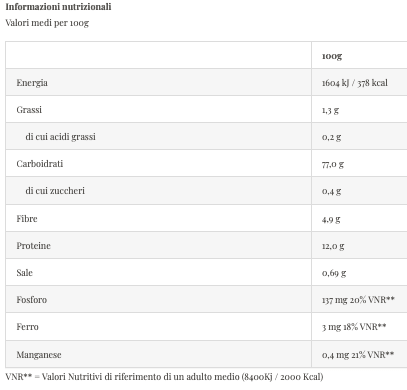Select the VNR footnote text below table
407x390 pixels.
click(164, 377)
